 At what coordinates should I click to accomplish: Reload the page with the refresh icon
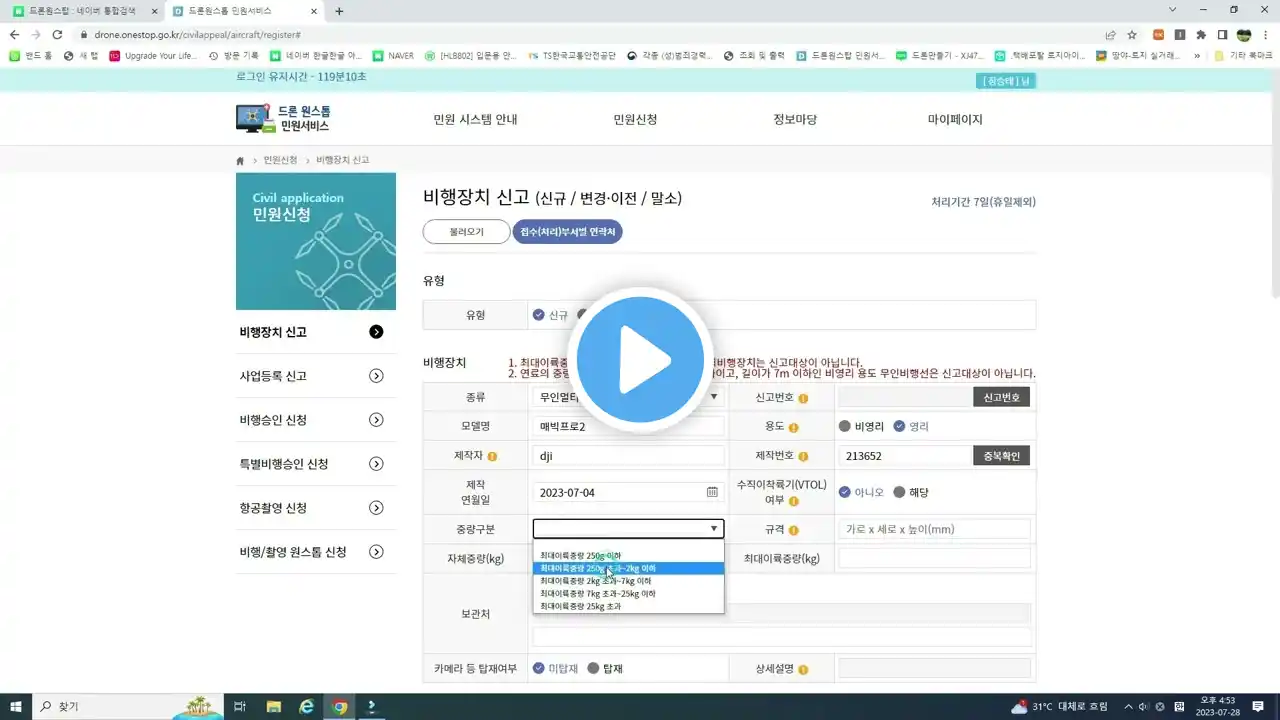click(x=57, y=34)
